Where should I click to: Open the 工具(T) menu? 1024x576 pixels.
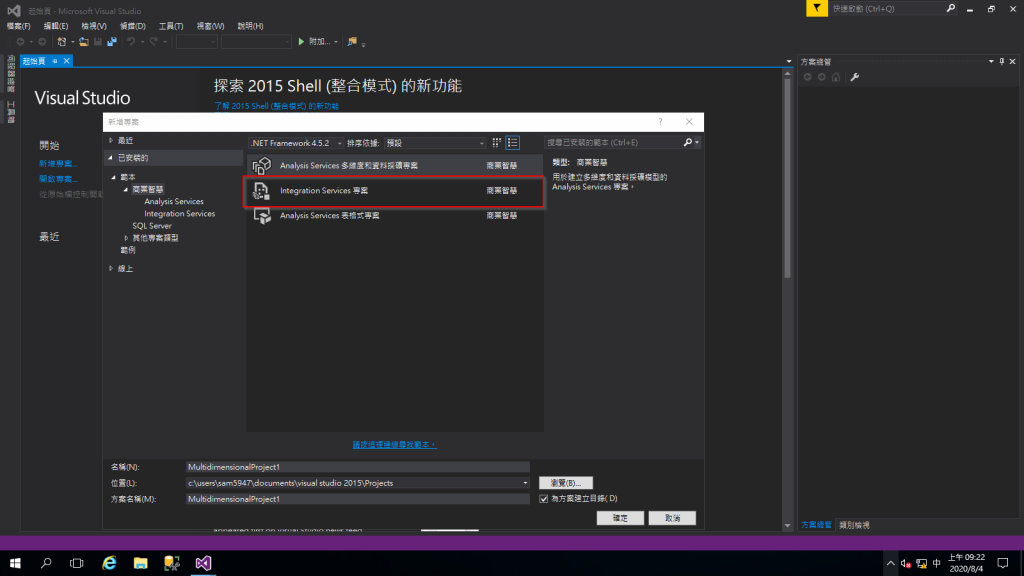point(171,26)
